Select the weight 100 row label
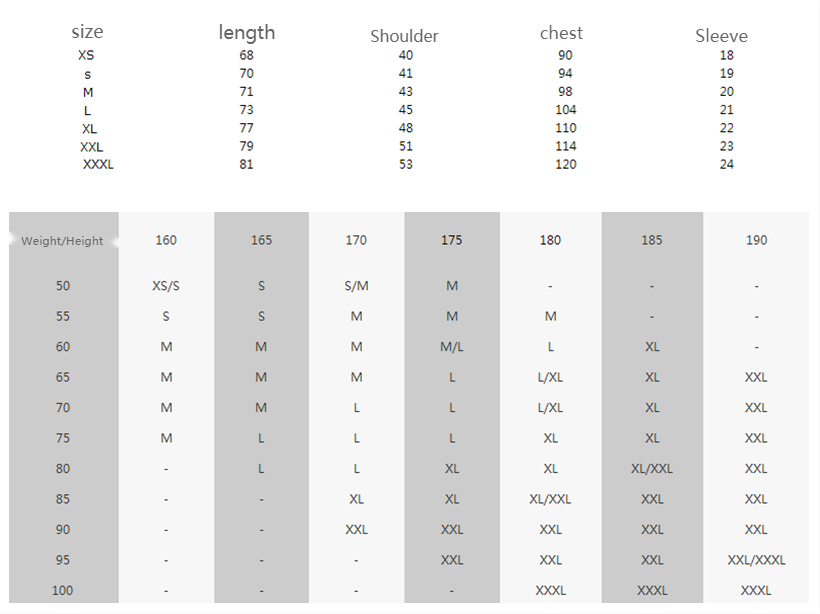Viewport: 820px width, 614px height. click(62, 590)
